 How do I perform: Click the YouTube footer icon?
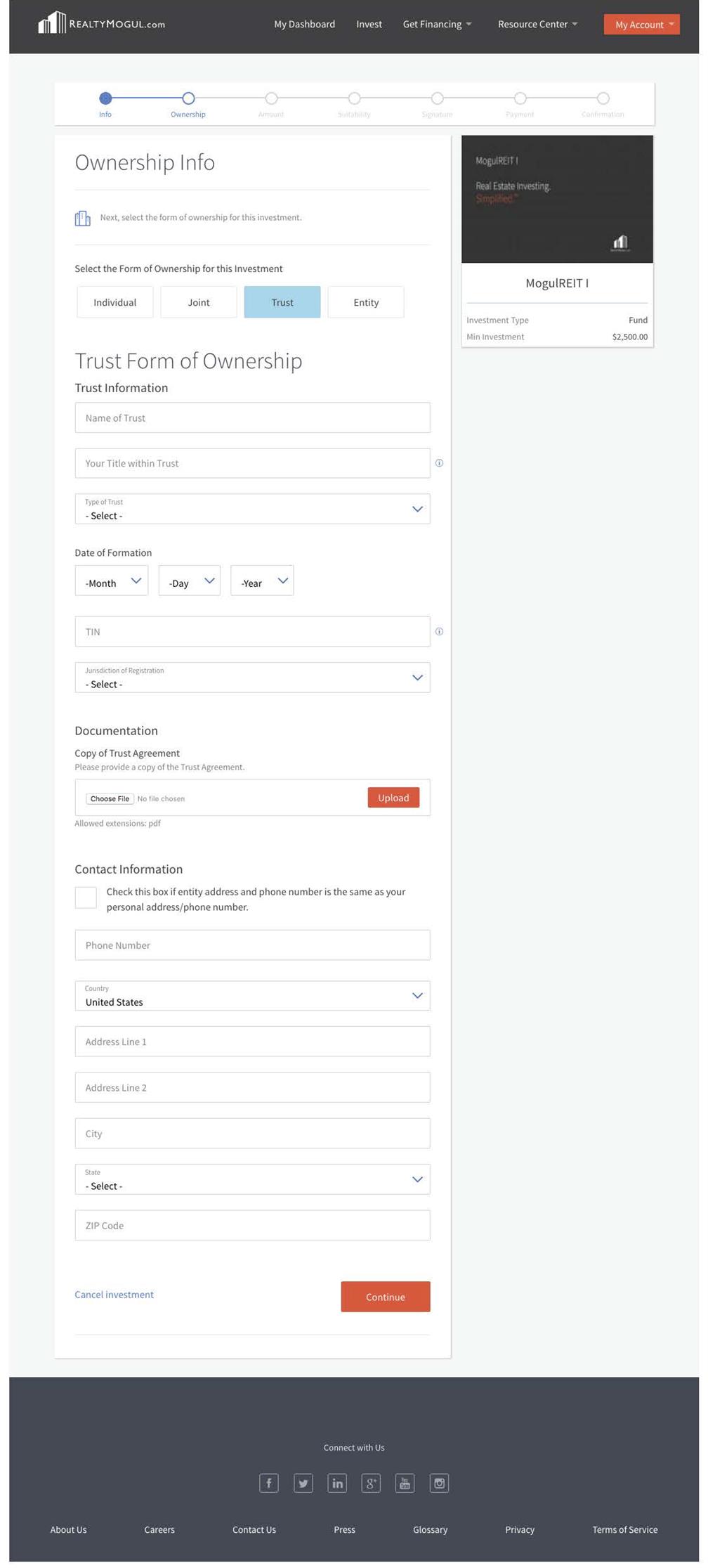click(x=405, y=1482)
